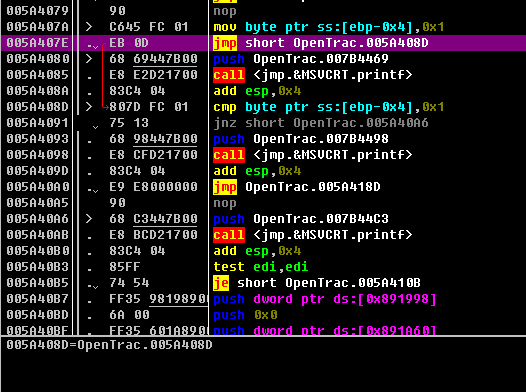The image size is (526, 392).
Task: Select address 005A40AB
Action: tap(38, 235)
